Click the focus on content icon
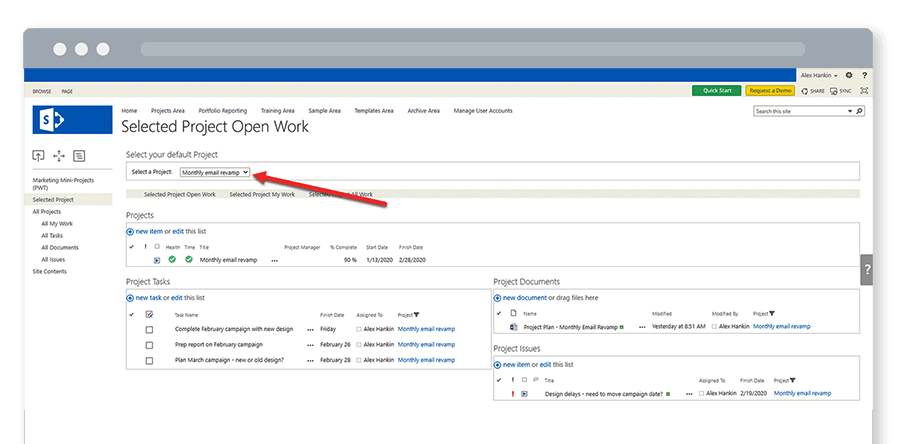This screenshot has height=444, width=900. tap(864, 91)
